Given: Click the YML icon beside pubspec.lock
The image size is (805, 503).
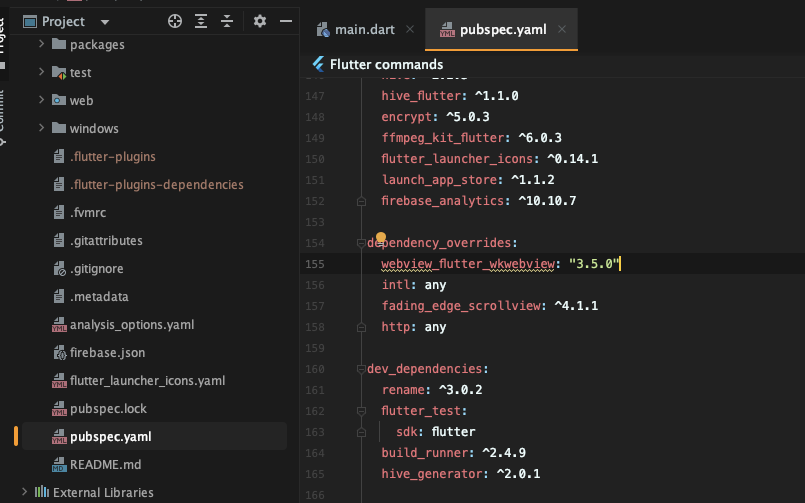Looking at the screenshot, I should click(x=59, y=409).
